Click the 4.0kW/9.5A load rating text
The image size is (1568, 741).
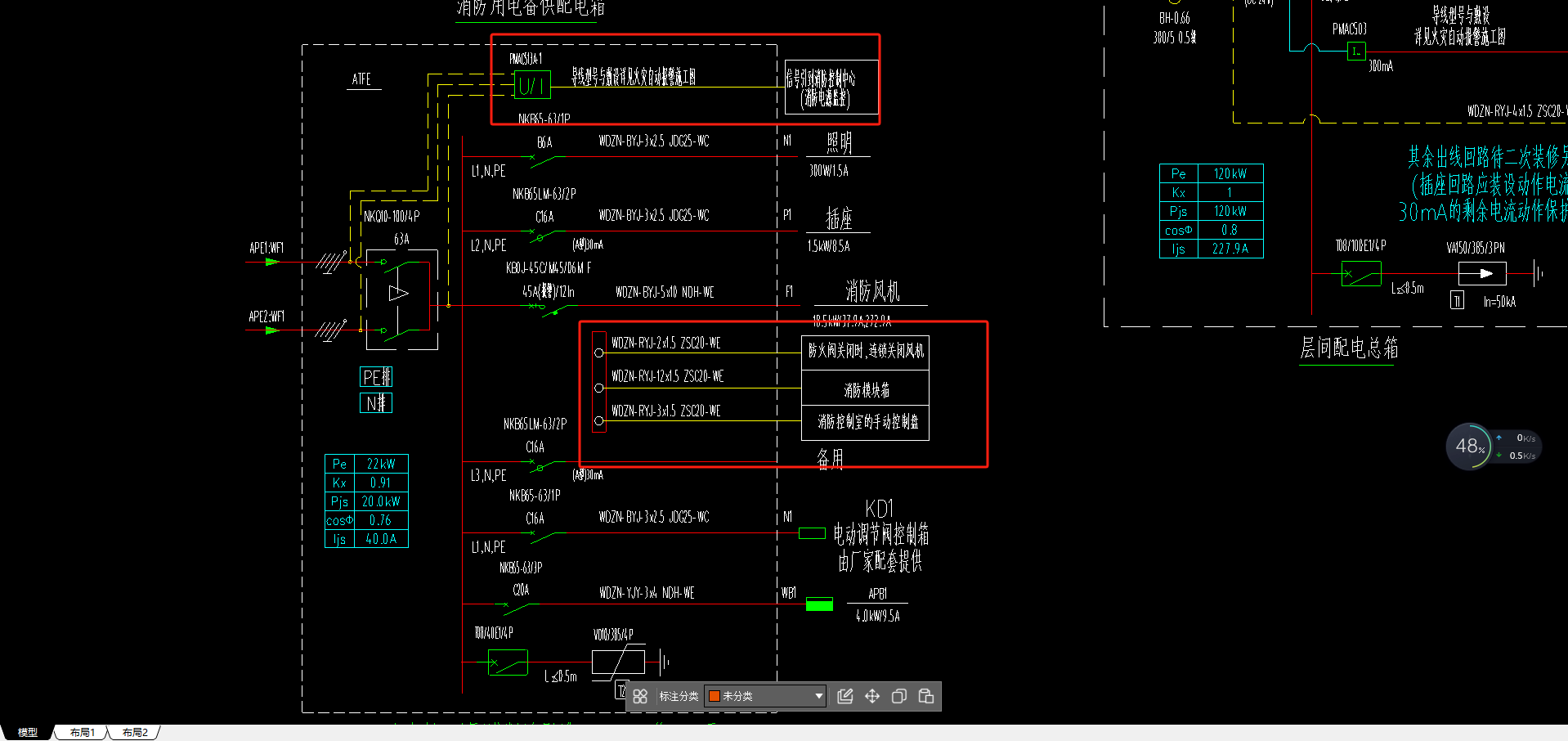point(878,616)
